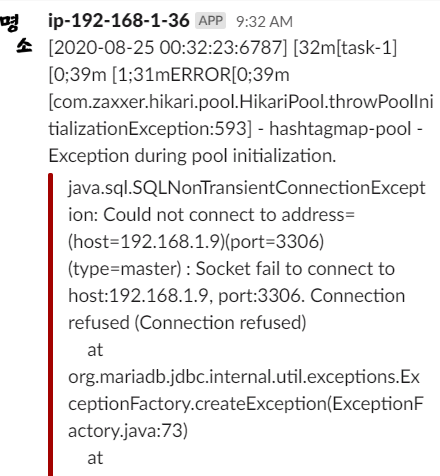
Task: Select the 2020-08-25 00:32:23:6787 log timestamp
Action: tap(168, 48)
